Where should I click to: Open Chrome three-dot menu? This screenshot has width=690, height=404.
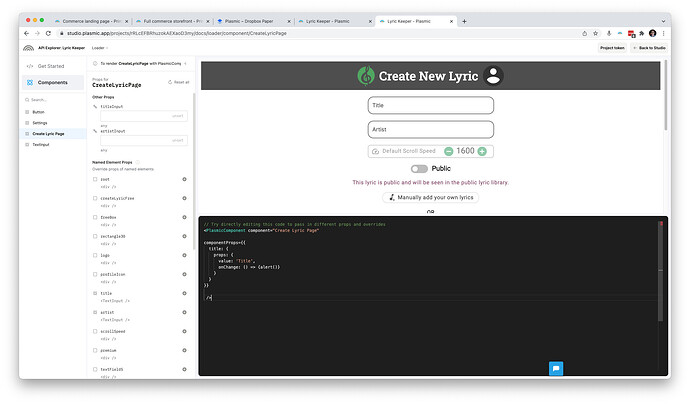pos(663,33)
